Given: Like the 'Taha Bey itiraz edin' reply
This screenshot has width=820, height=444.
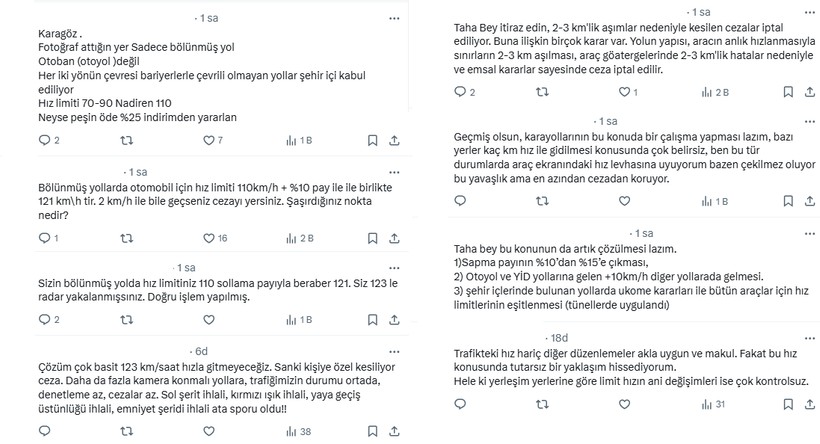Looking at the screenshot, I should coord(625,92).
